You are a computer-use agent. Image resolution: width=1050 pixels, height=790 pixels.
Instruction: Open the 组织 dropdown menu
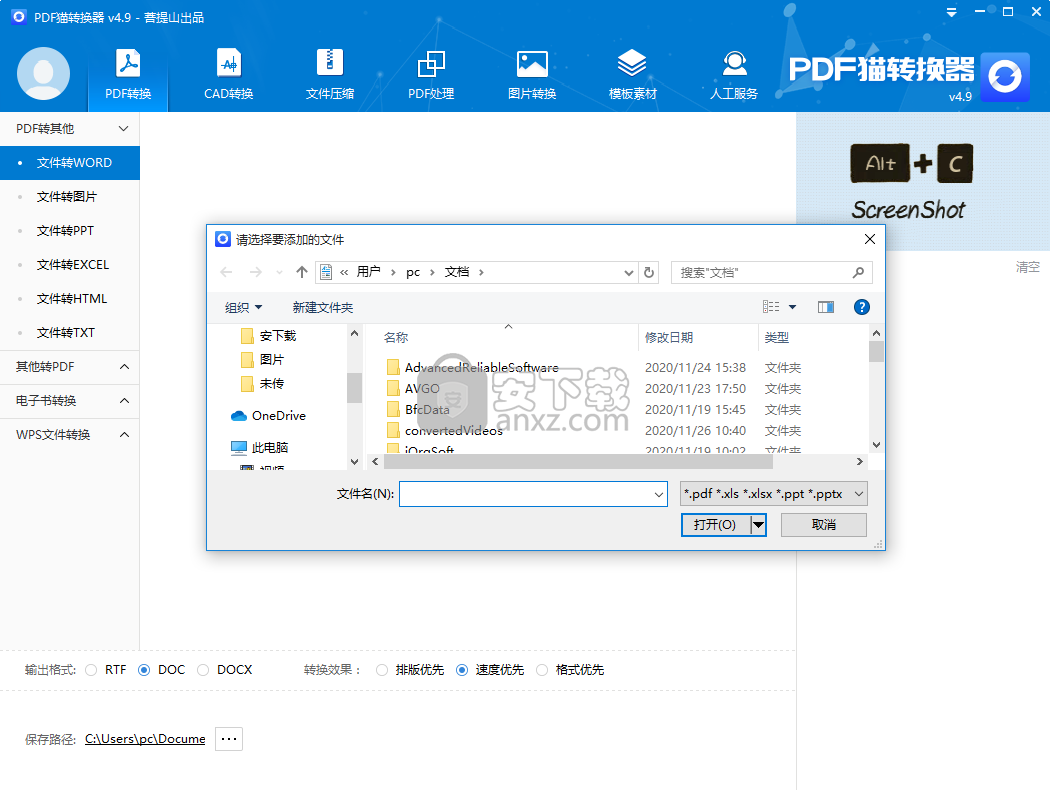(x=243, y=307)
